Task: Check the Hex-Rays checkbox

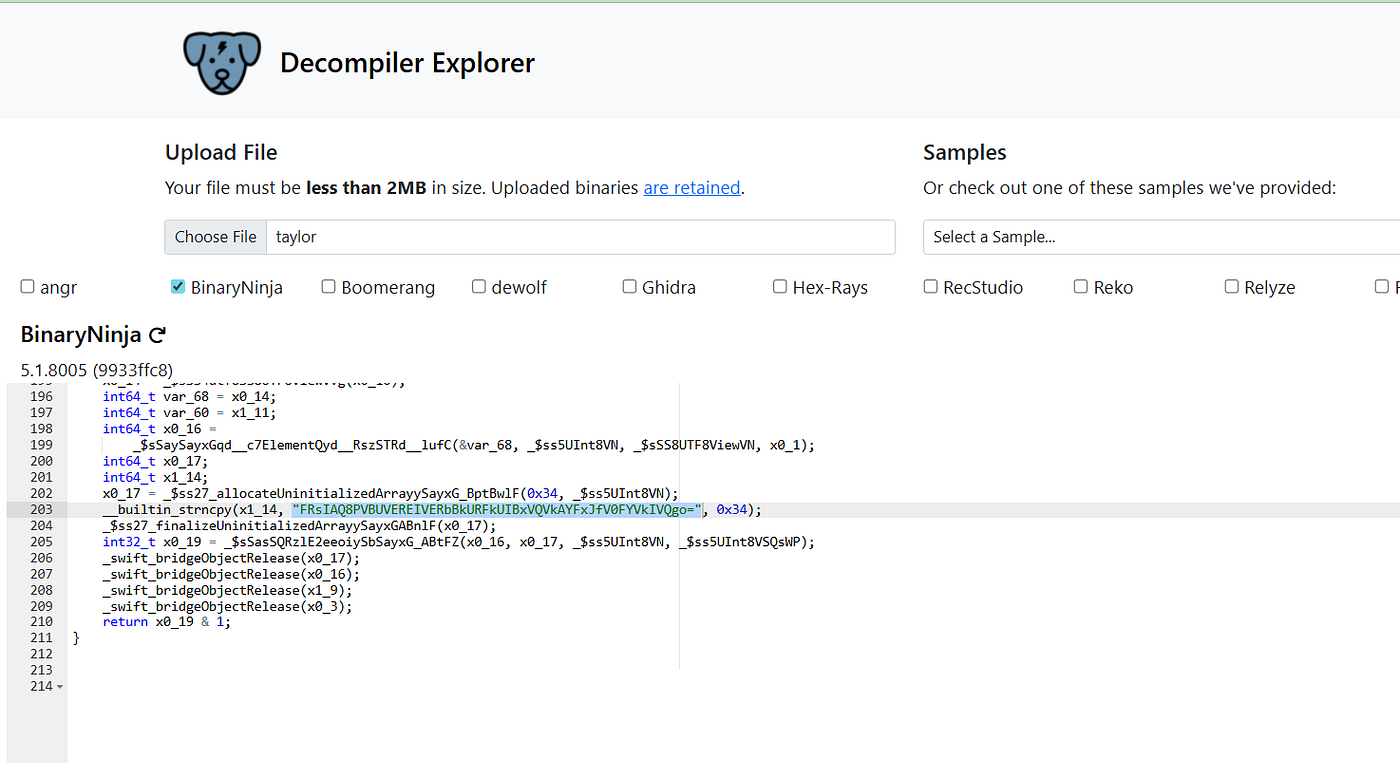Action: click(x=780, y=287)
